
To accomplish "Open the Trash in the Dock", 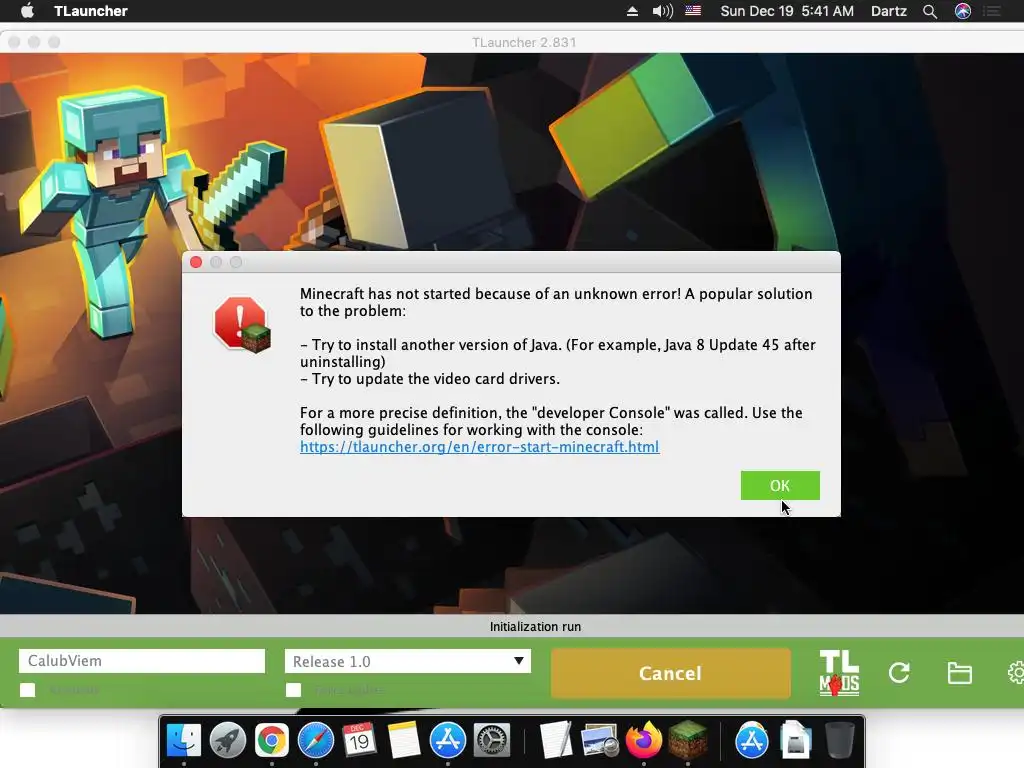I will (840, 740).
